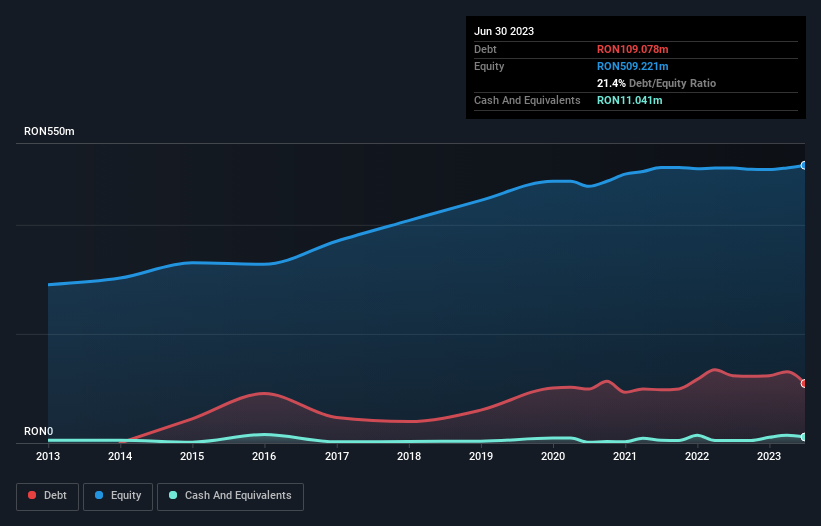
Task: Click the Jun 30 2023 tooltip date
Action: click(504, 31)
